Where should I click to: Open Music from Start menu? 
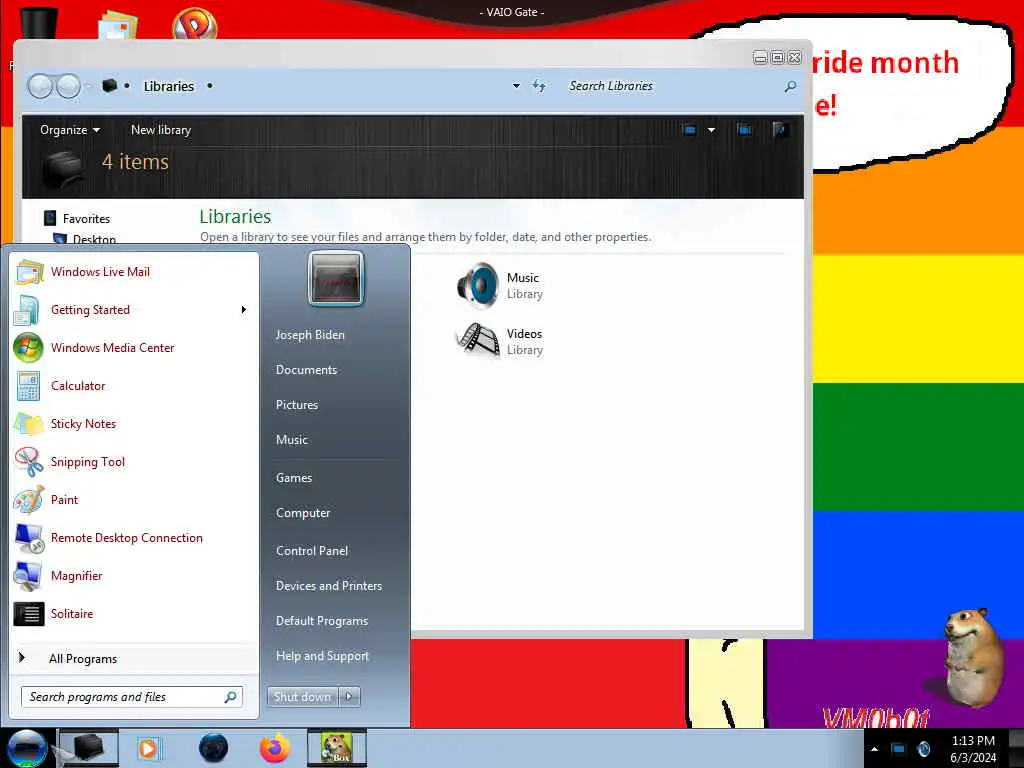291,440
